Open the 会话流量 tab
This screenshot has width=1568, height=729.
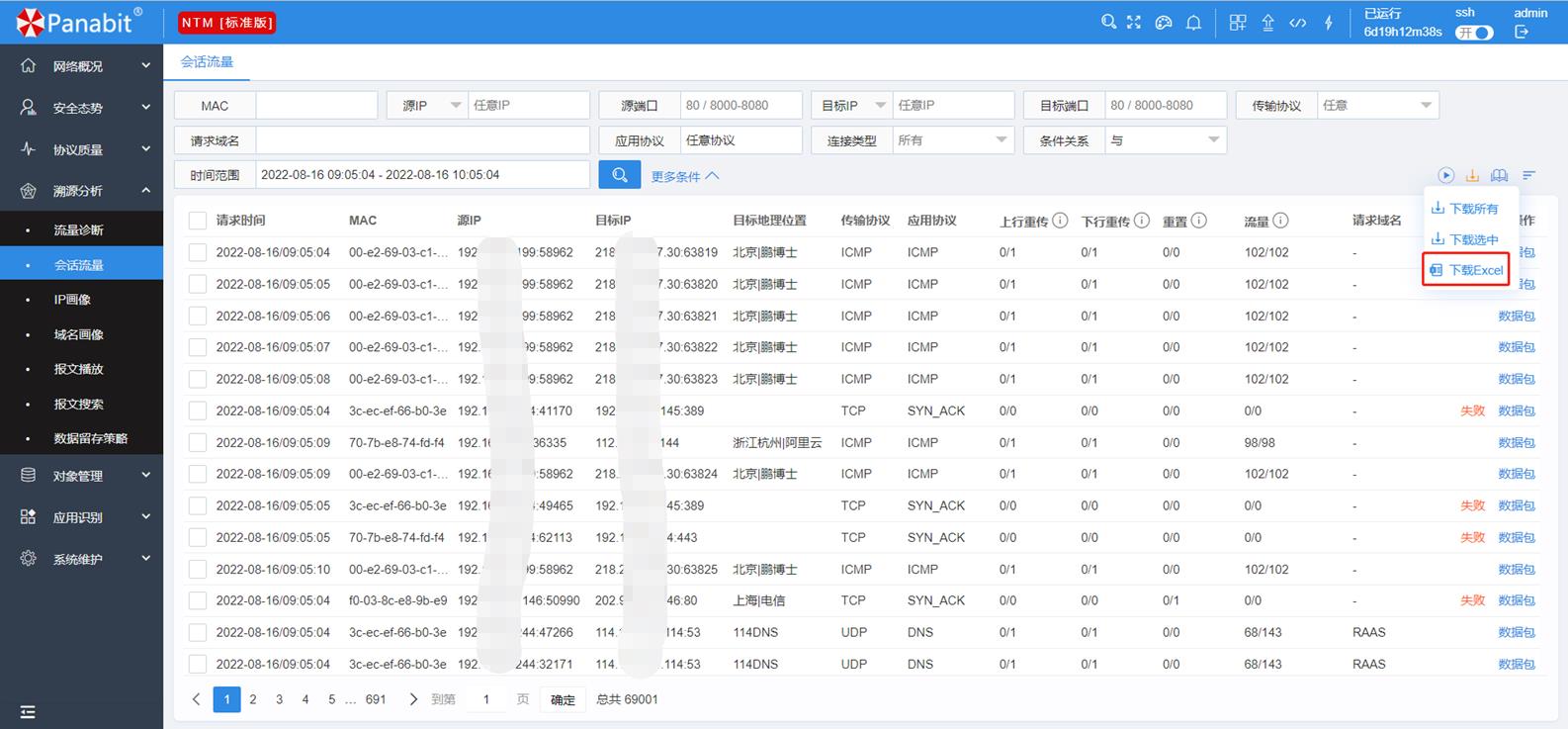[x=207, y=61]
